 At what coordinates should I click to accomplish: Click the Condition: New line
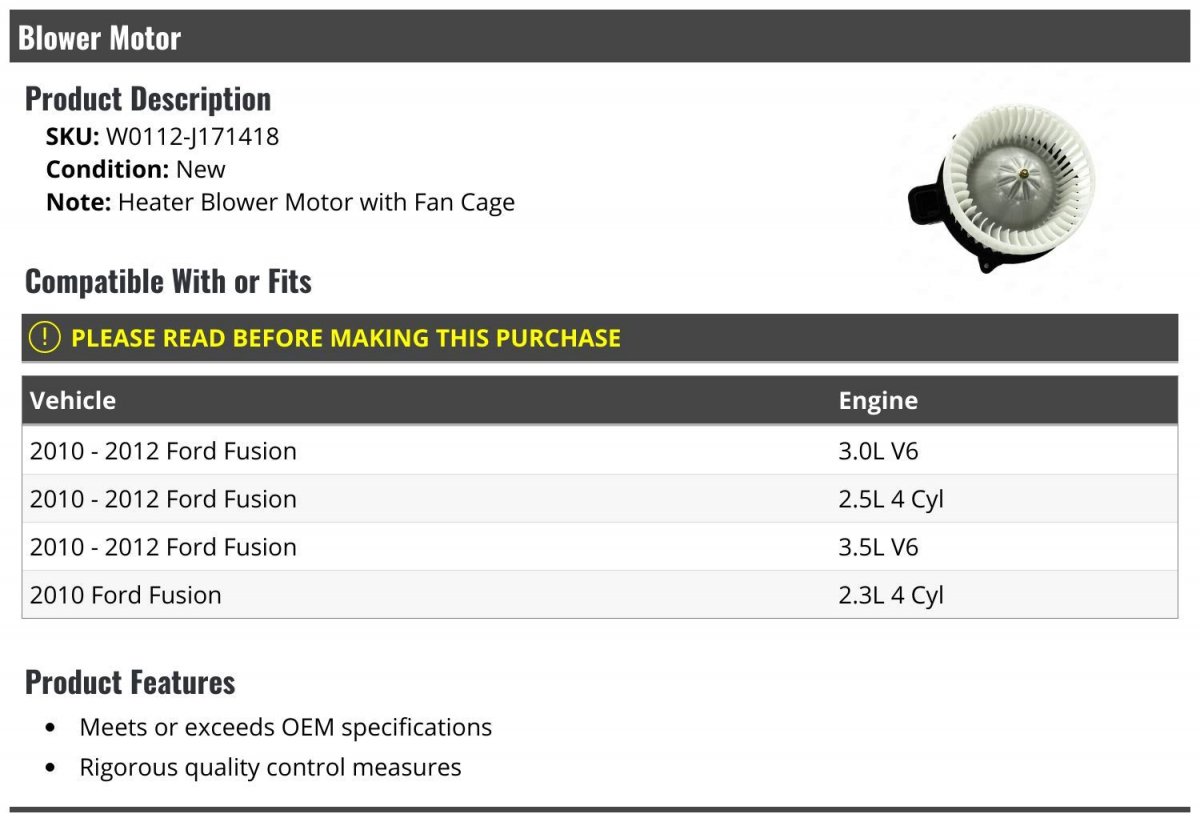coord(136,169)
